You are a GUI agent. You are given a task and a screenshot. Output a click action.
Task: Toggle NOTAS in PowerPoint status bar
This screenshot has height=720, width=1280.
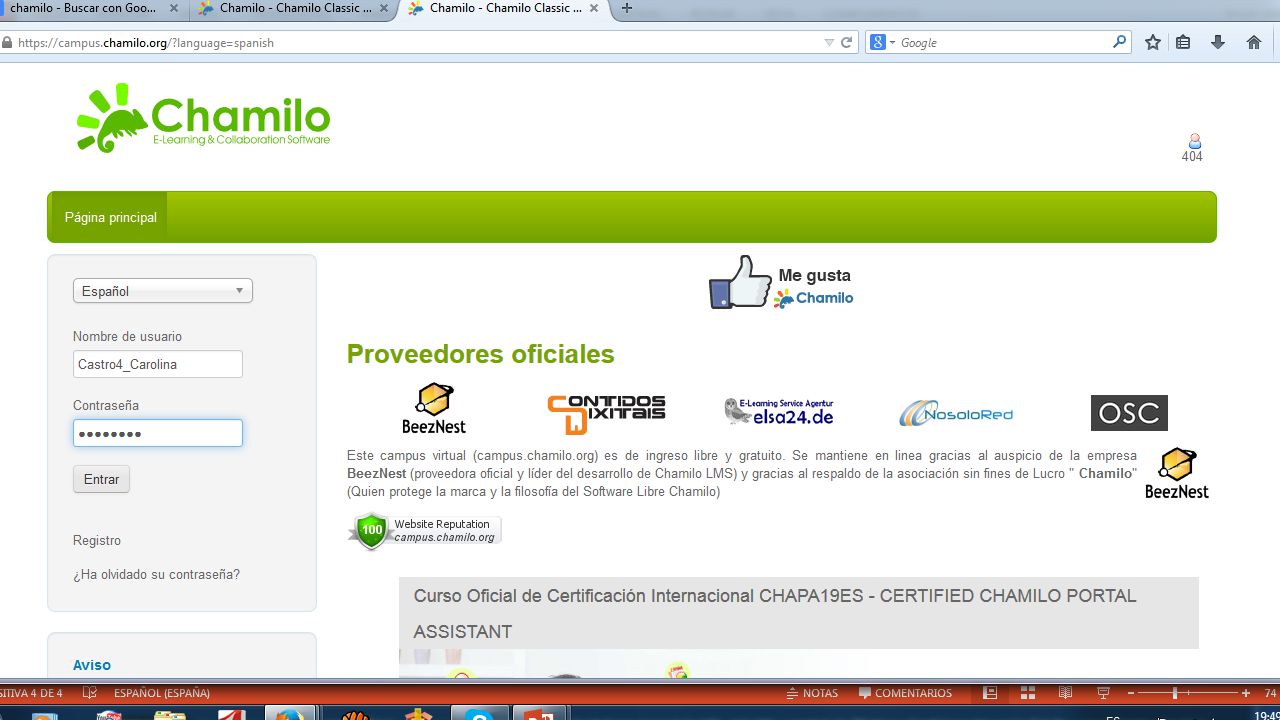pyautogui.click(x=812, y=693)
